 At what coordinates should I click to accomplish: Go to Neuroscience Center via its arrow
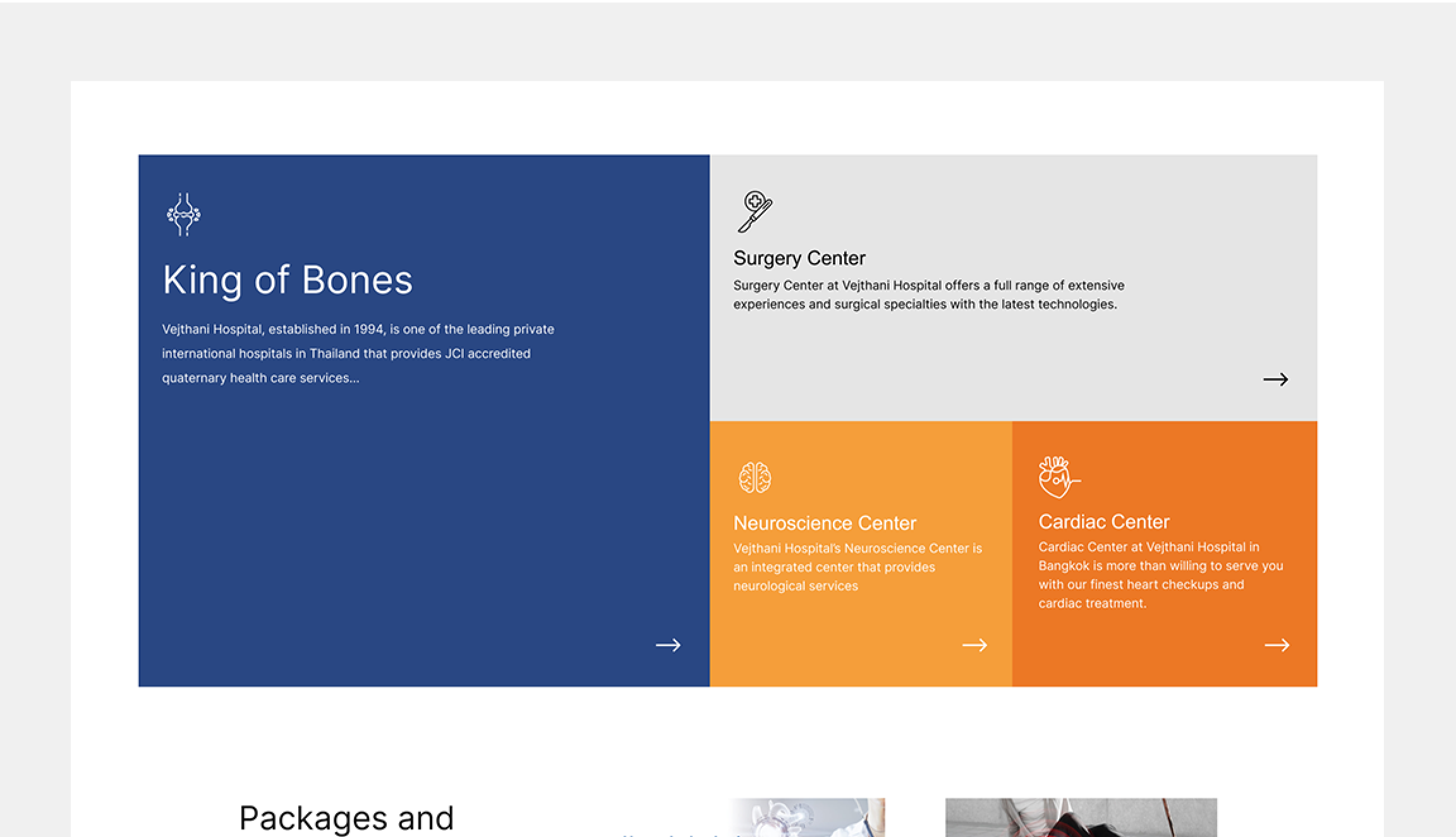[x=974, y=645]
